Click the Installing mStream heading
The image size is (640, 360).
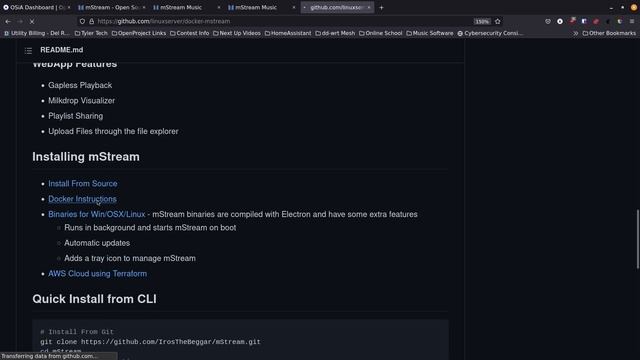coord(86,157)
